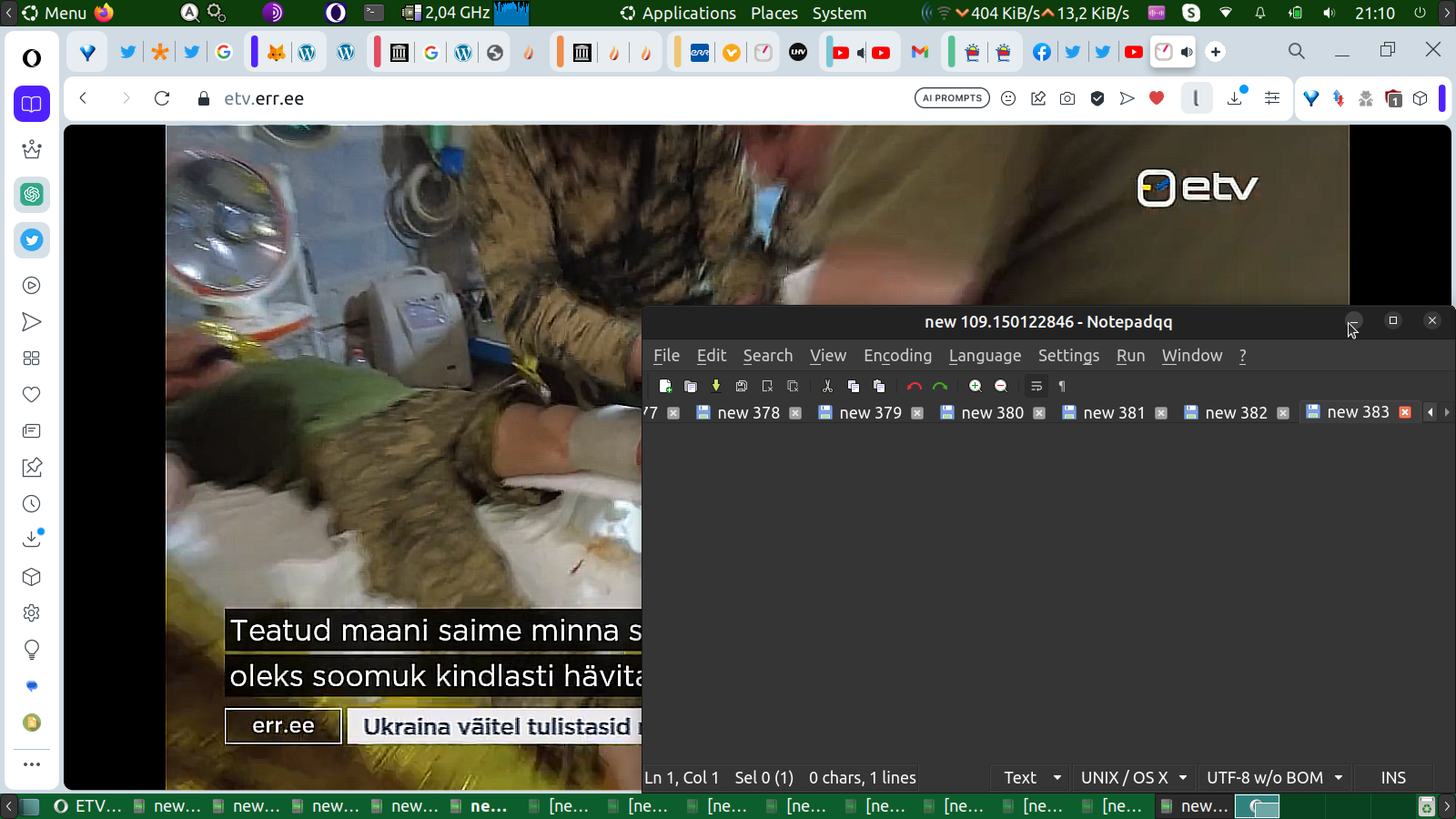Open the Text language dropdown in status bar
The height and width of the screenshot is (819, 1456).
pos(1032,777)
